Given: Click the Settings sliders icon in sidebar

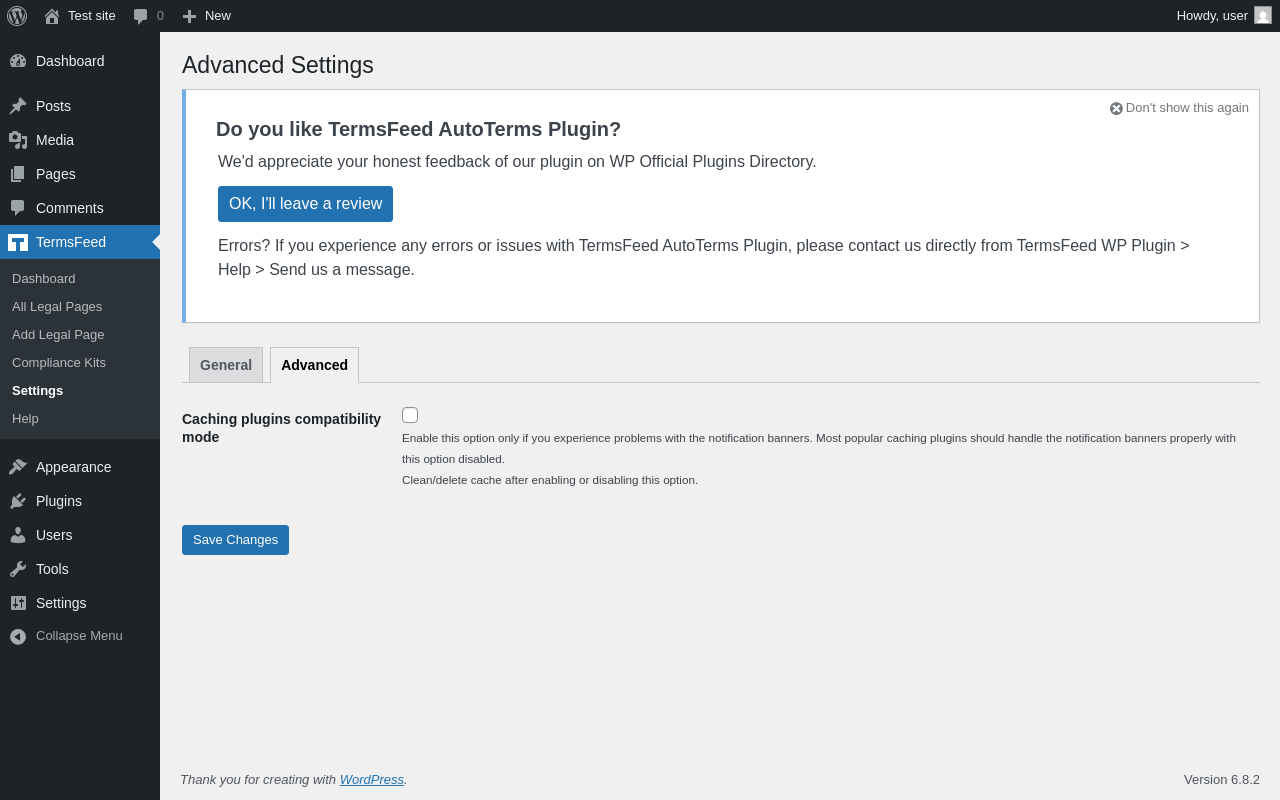Looking at the screenshot, I should [x=18, y=603].
